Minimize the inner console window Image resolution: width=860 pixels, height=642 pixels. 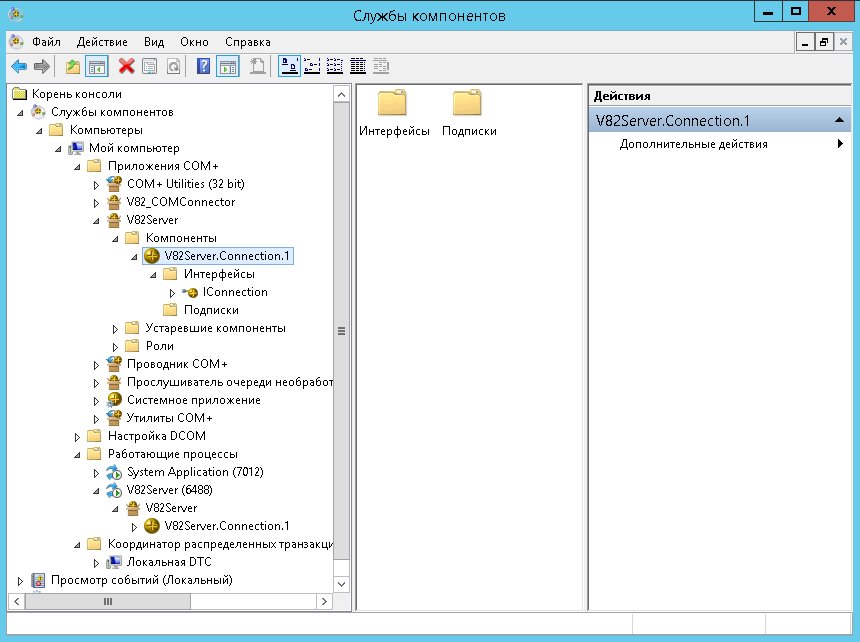(x=805, y=42)
